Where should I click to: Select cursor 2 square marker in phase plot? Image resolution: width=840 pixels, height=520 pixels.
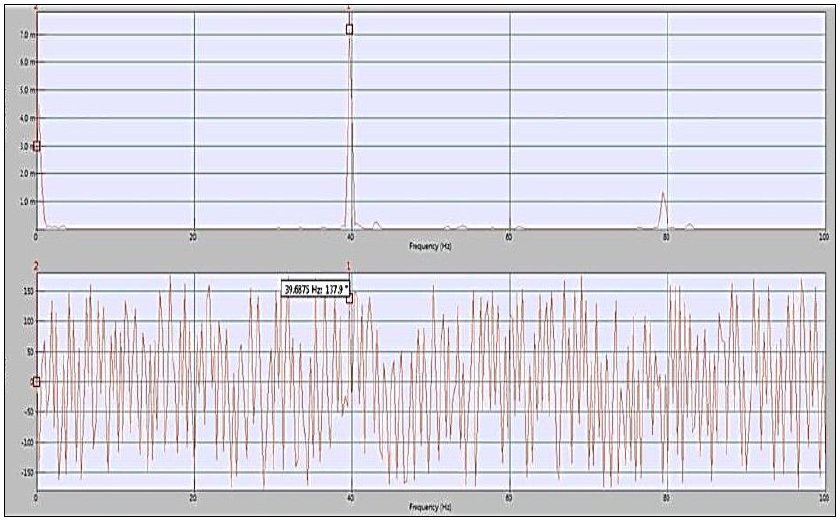tap(37, 381)
